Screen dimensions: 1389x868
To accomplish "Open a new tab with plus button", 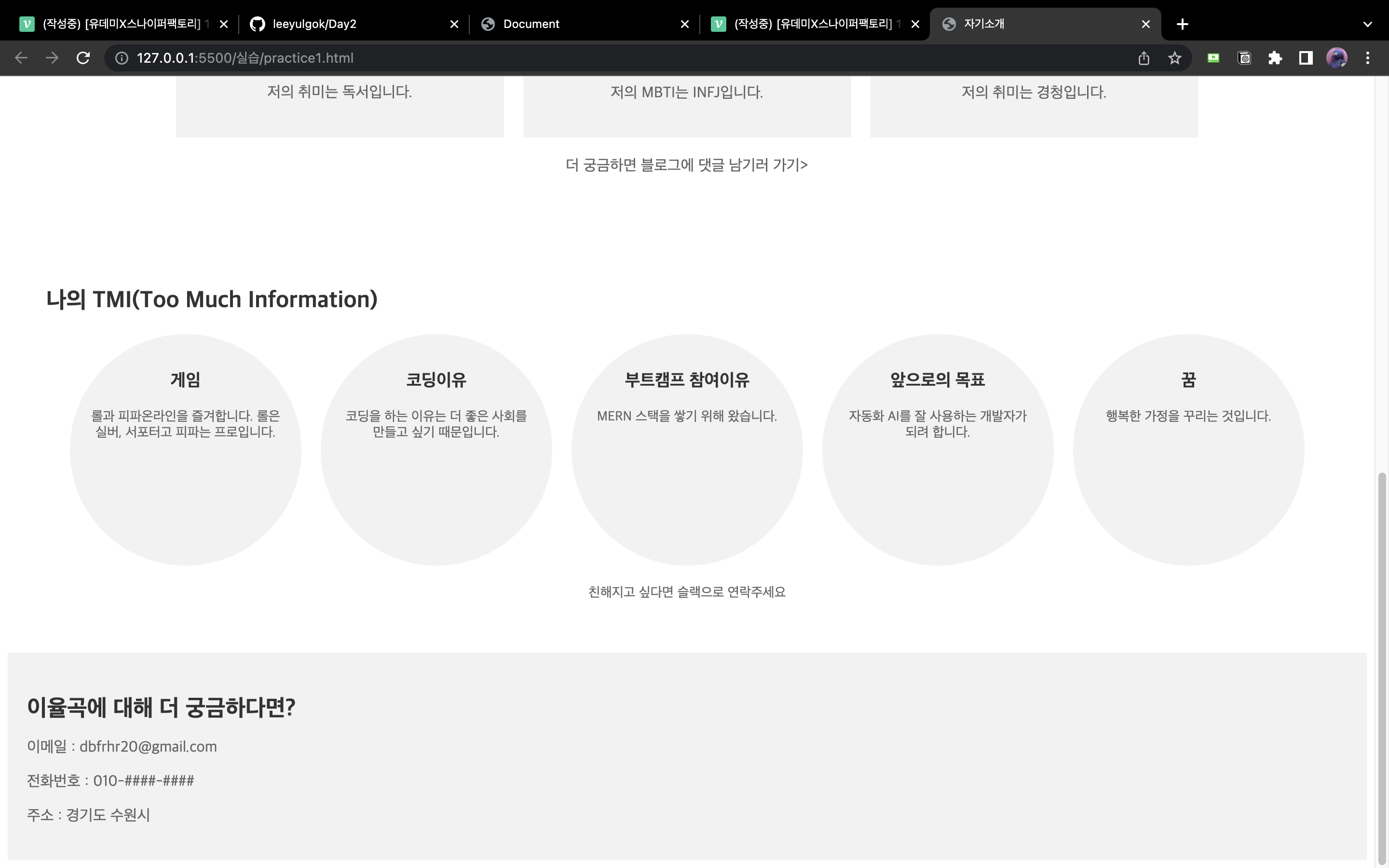I will coord(1182,24).
